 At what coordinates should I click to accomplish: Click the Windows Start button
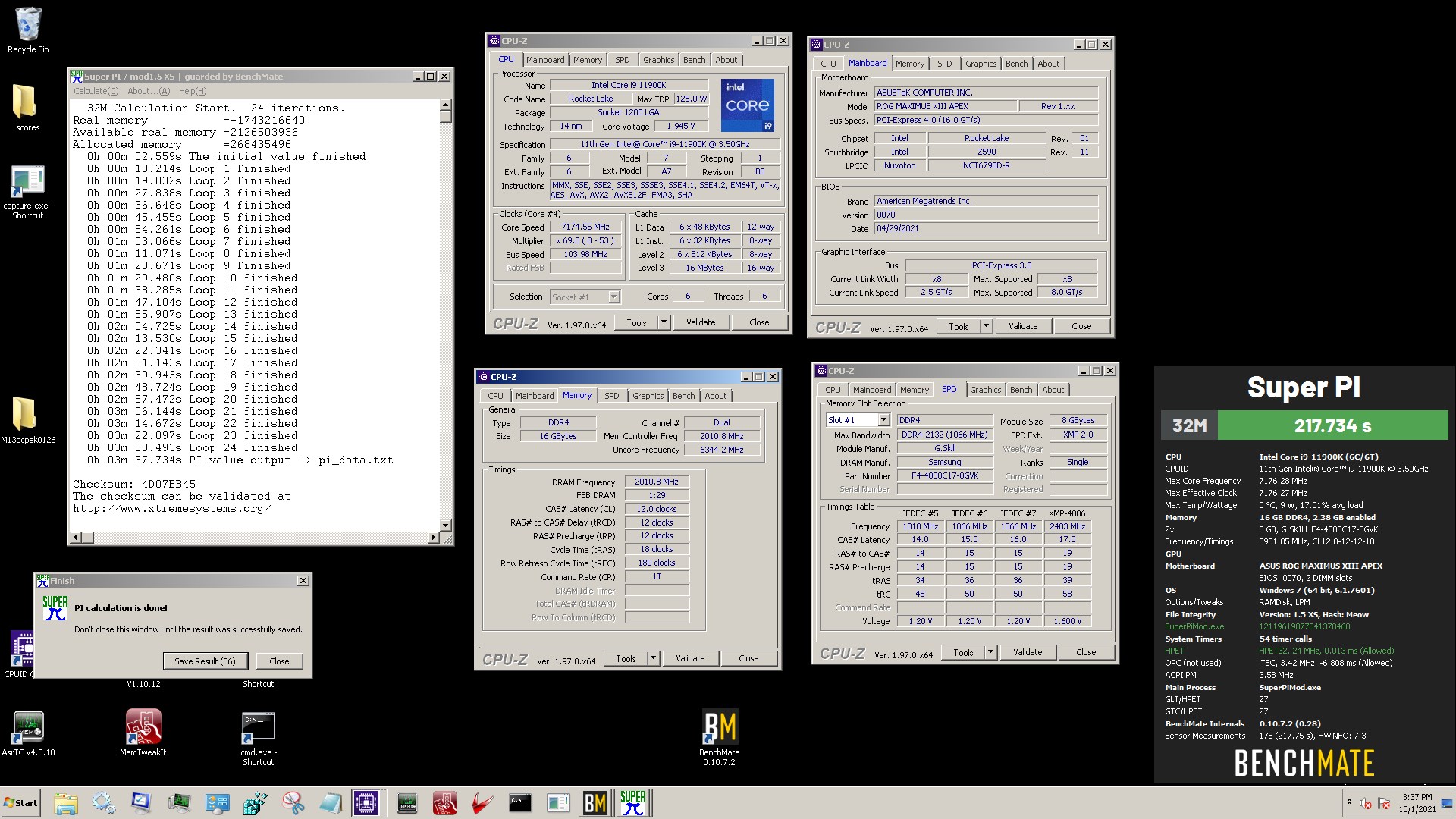[21, 803]
